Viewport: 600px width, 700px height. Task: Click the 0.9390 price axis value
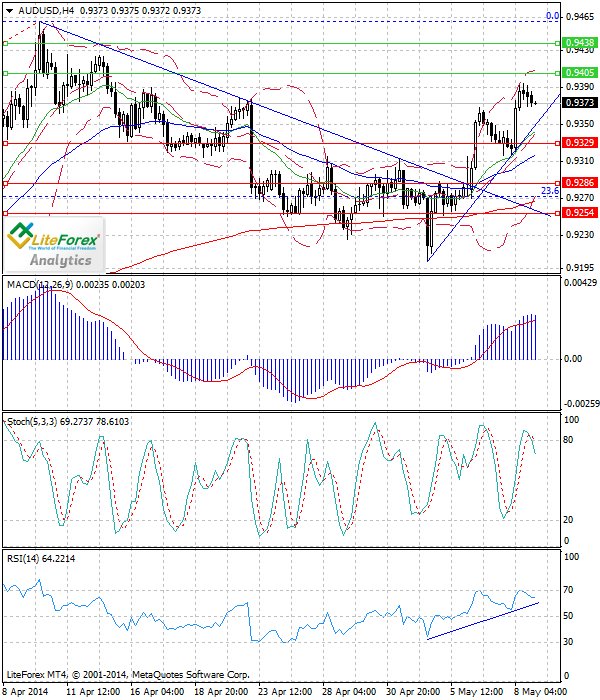[x=580, y=87]
